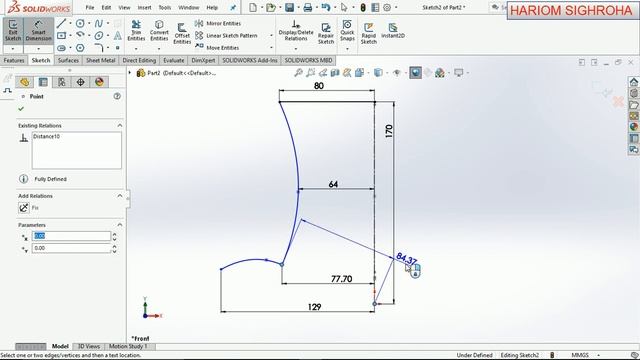Open the Trim Entities dropdown arrow
This screenshot has height=360, width=640.
point(136,49)
